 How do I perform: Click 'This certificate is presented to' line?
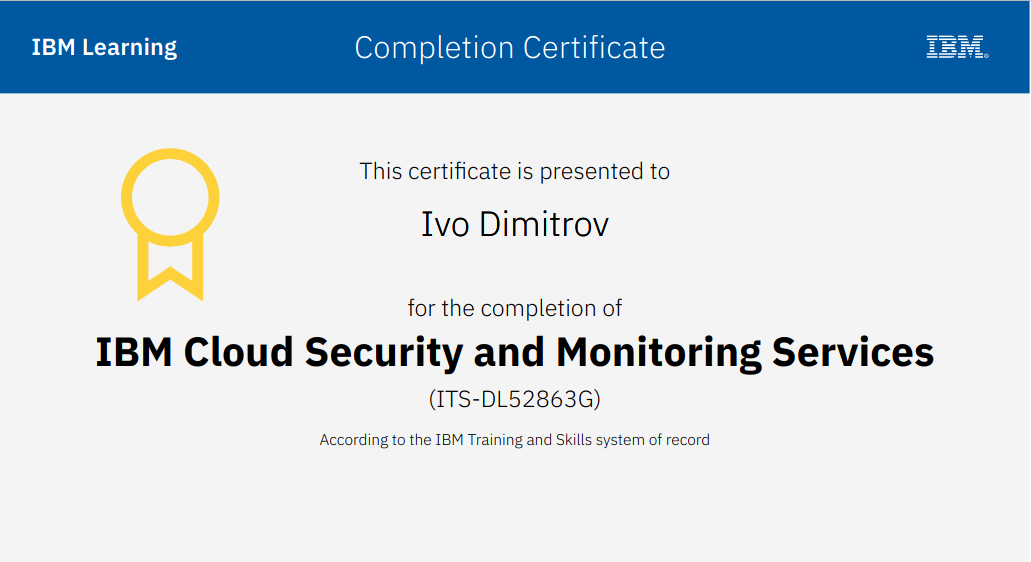(x=515, y=172)
